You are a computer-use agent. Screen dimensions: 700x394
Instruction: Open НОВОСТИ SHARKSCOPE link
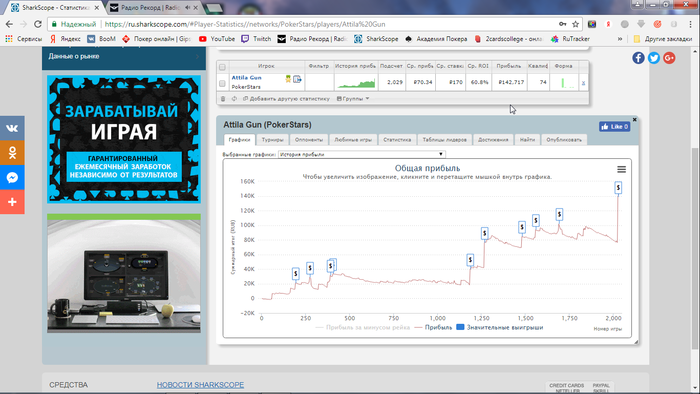tap(200, 385)
